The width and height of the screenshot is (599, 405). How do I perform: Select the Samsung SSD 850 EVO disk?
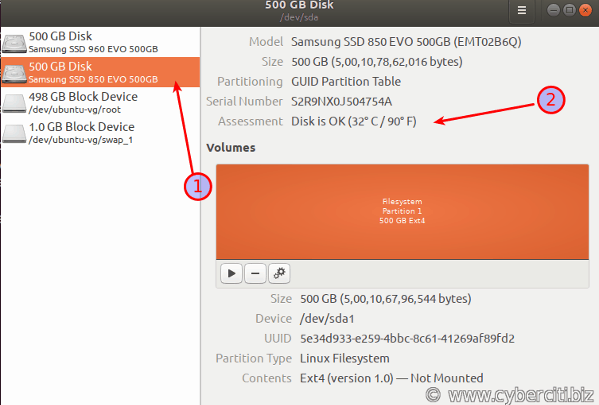coord(100,72)
